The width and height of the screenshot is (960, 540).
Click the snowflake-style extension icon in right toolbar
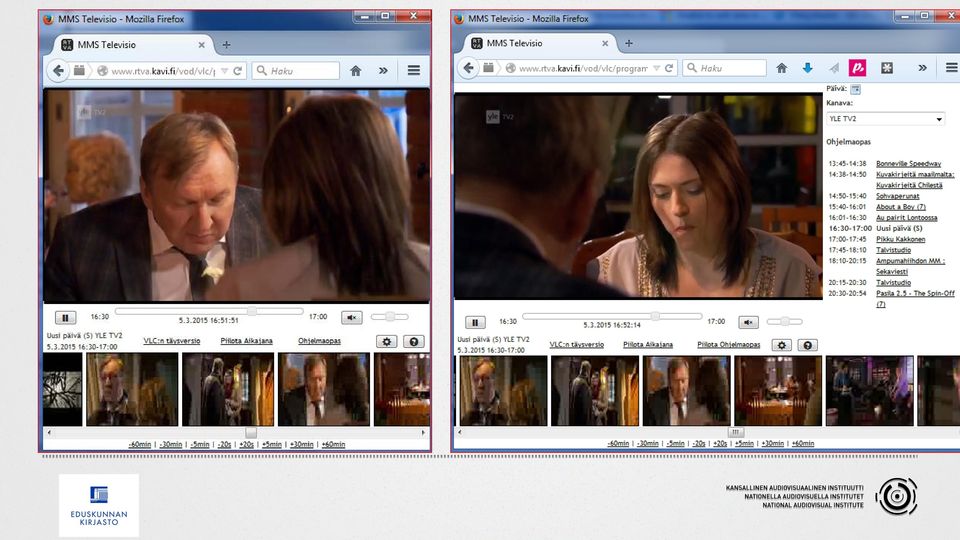tap(887, 68)
